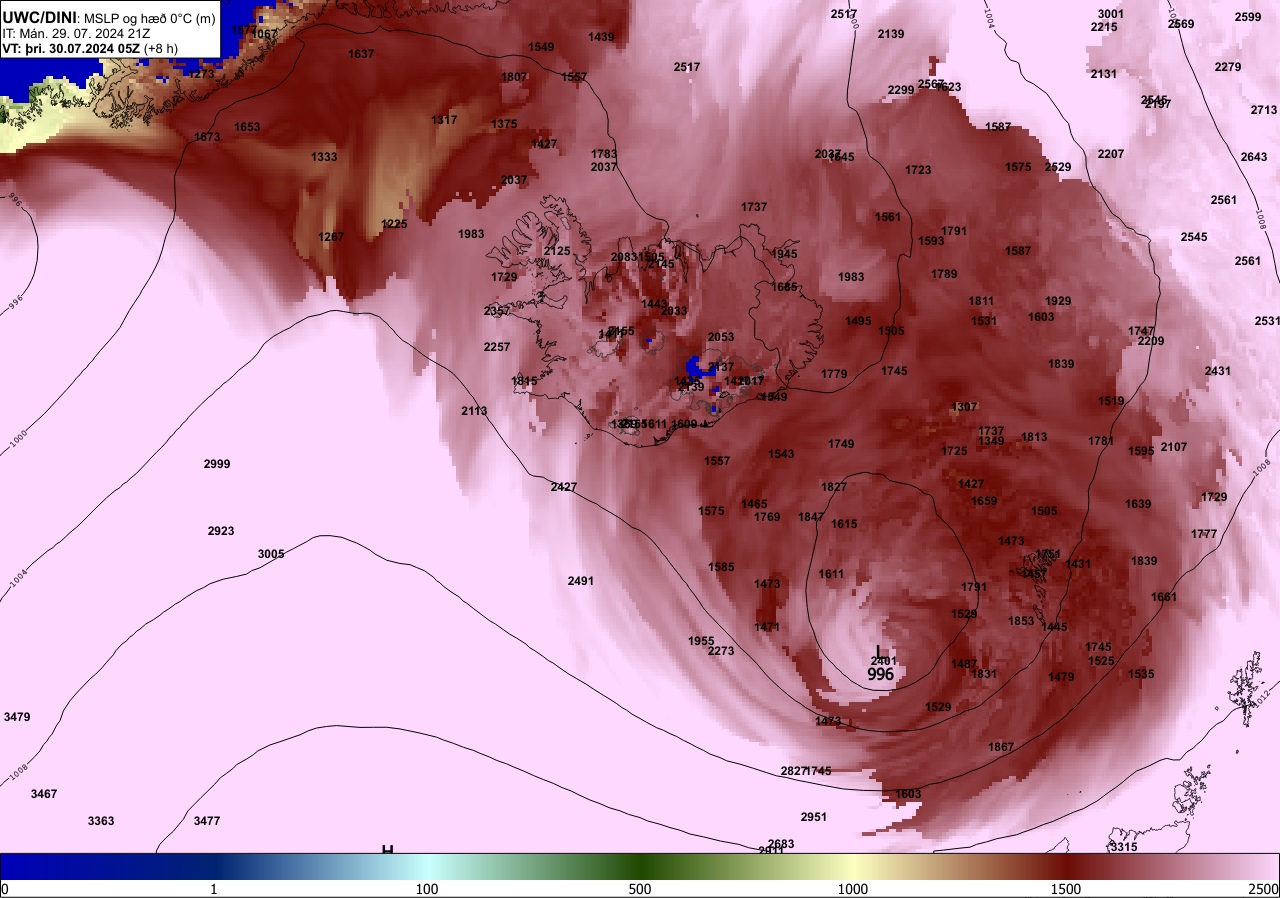Viewport: 1280px width, 898px height.
Task: Click the height value 2713
Action: (x=1264, y=110)
